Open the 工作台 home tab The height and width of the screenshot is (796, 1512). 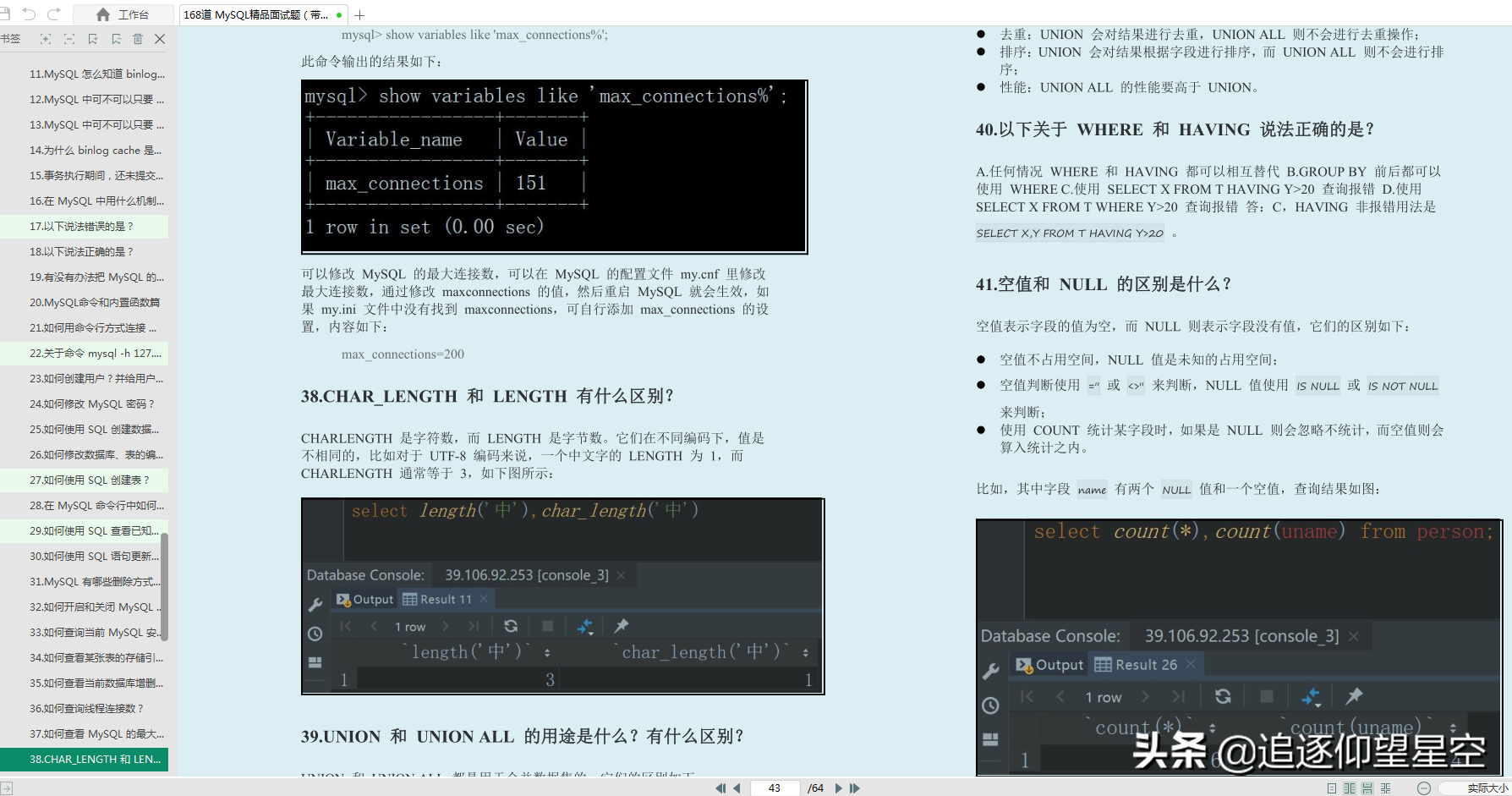coord(123,14)
